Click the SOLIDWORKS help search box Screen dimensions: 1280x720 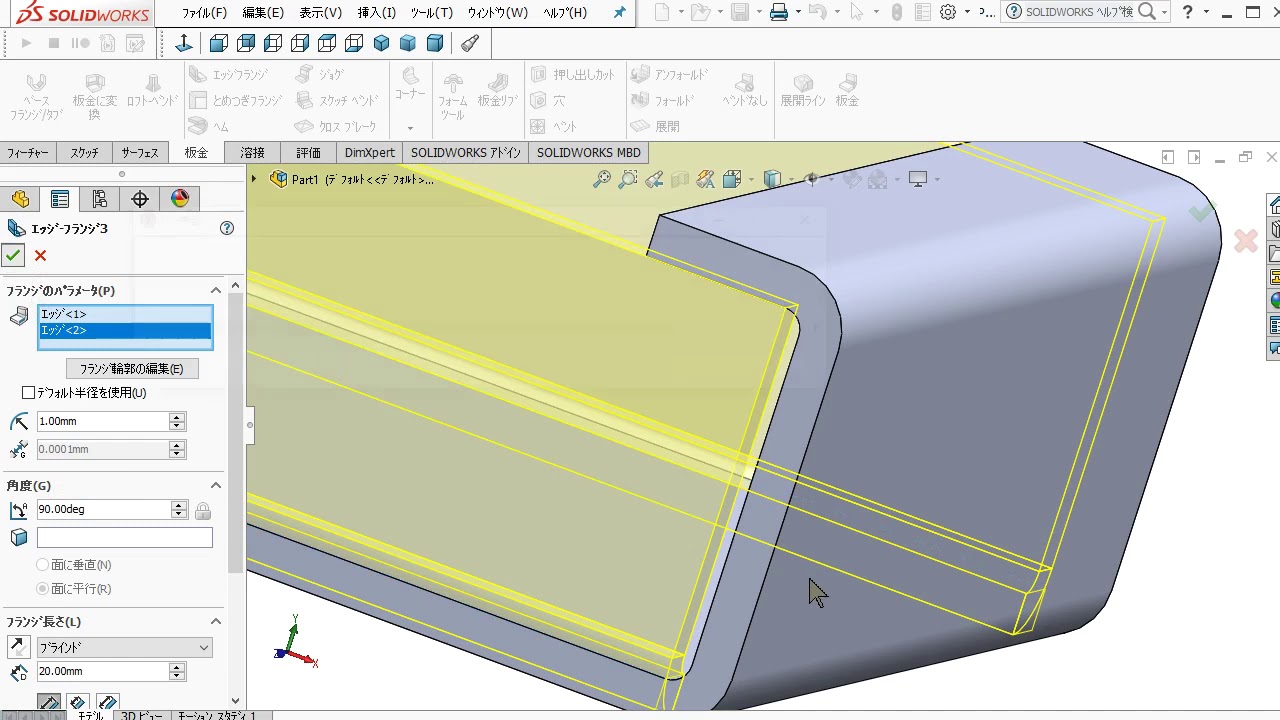pos(1079,12)
